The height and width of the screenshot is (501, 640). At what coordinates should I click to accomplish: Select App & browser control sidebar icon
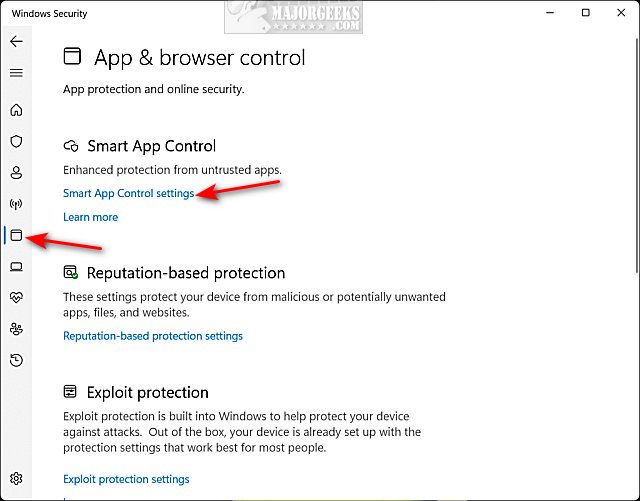[x=16, y=235]
